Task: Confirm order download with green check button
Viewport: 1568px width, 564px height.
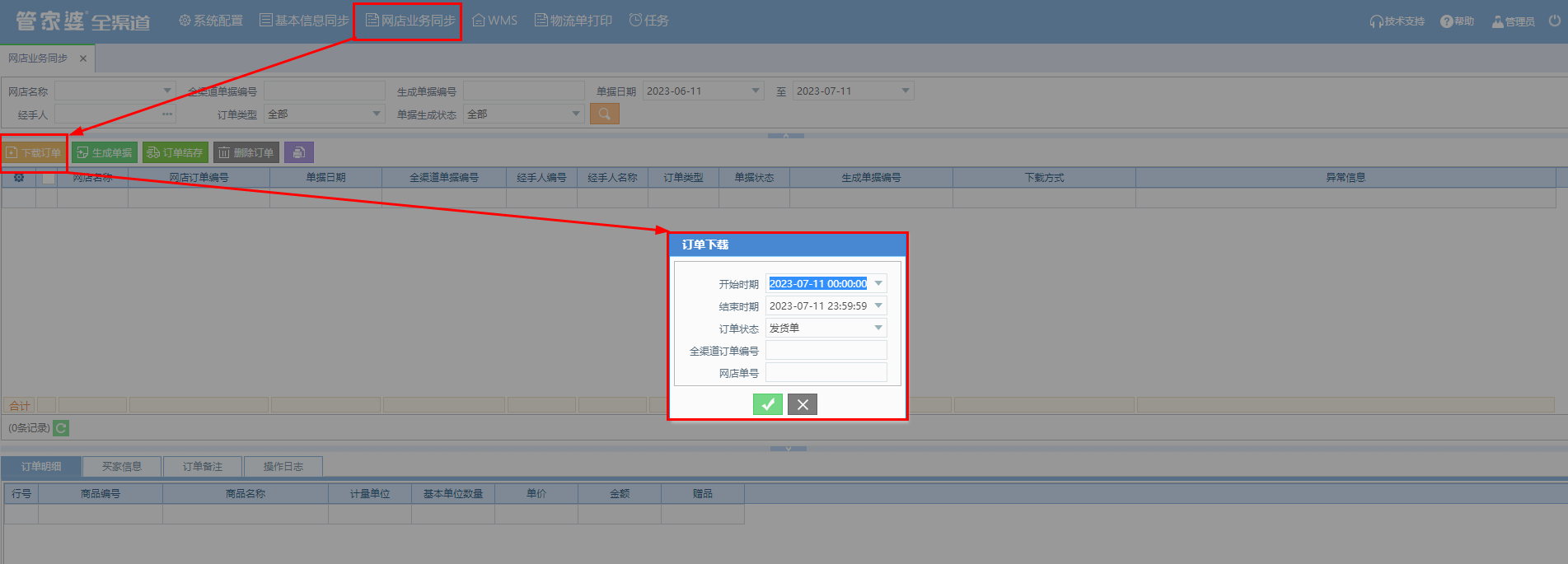Action: pos(768,404)
